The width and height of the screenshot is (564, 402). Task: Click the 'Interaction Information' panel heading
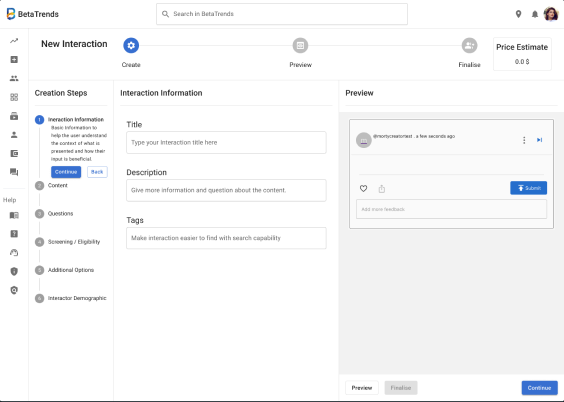tap(161, 93)
